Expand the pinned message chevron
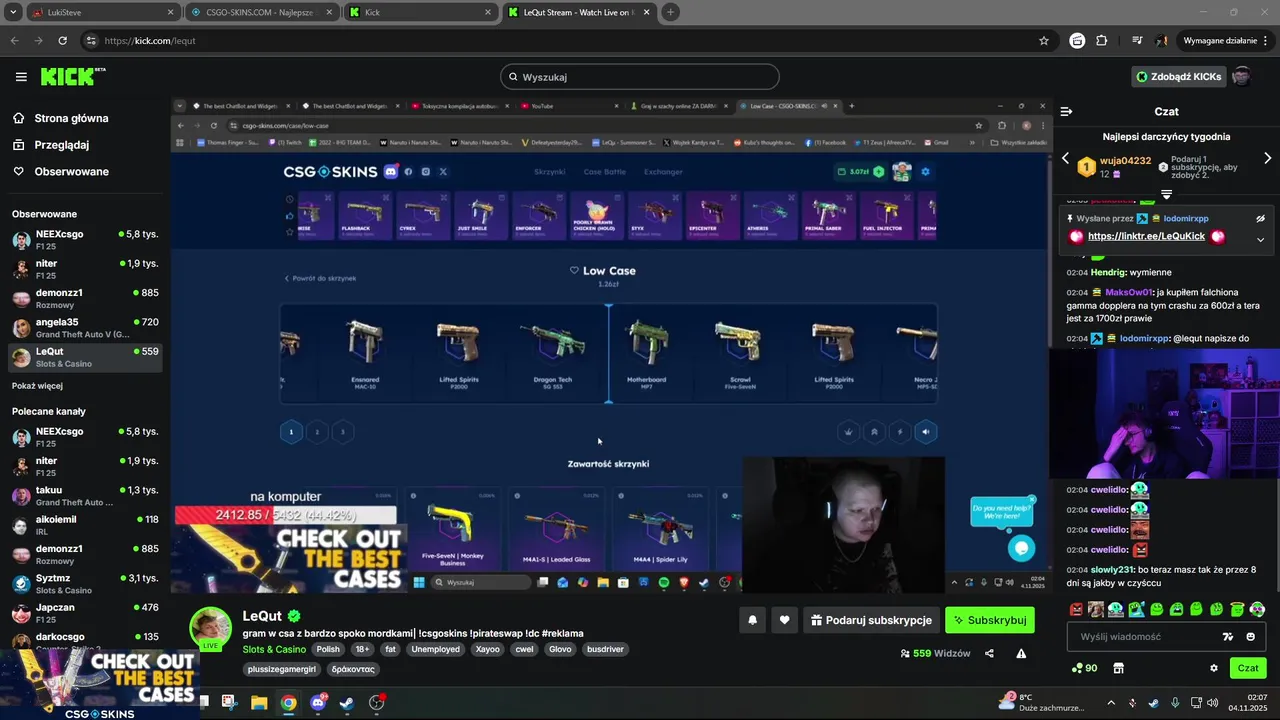Viewport: 1280px width, 720px height. pyautogui.click(x=1260, y=239)
